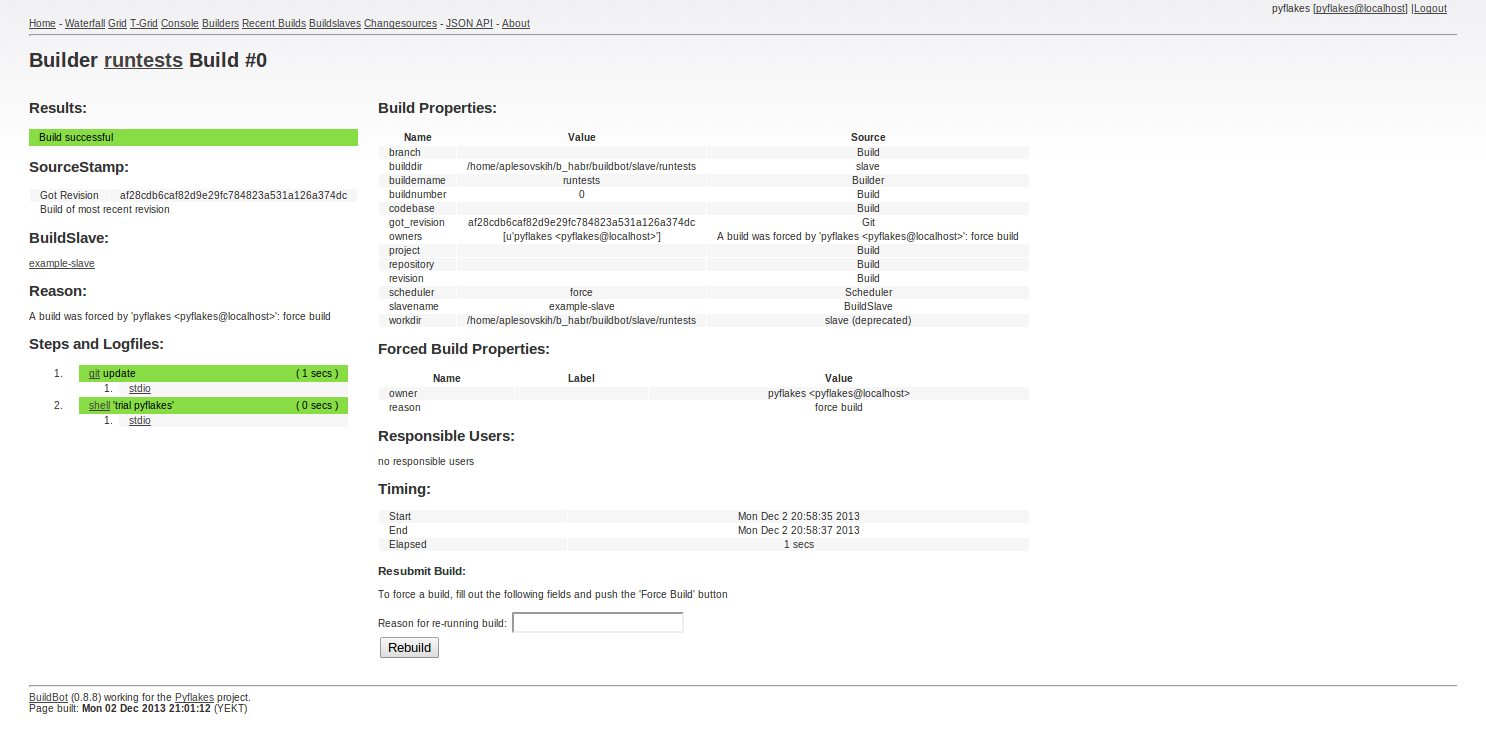Click the buildername value 'runtests' in properties
The image size is (1486, 732).
(x=581, y=180)
